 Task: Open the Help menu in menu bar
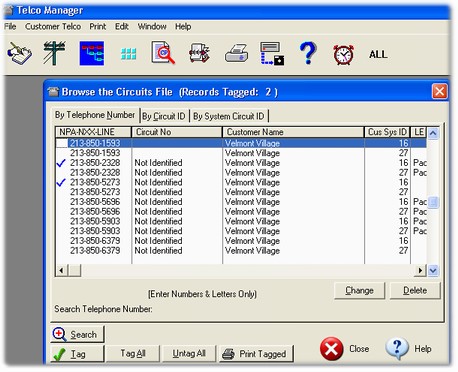(183, 26)
